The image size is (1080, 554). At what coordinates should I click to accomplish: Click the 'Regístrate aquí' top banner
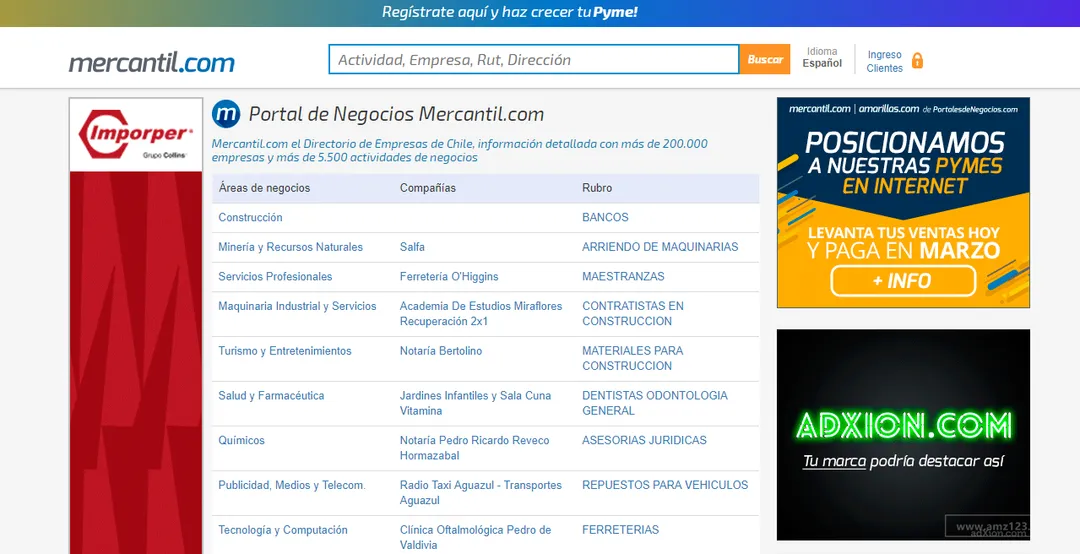510,12
